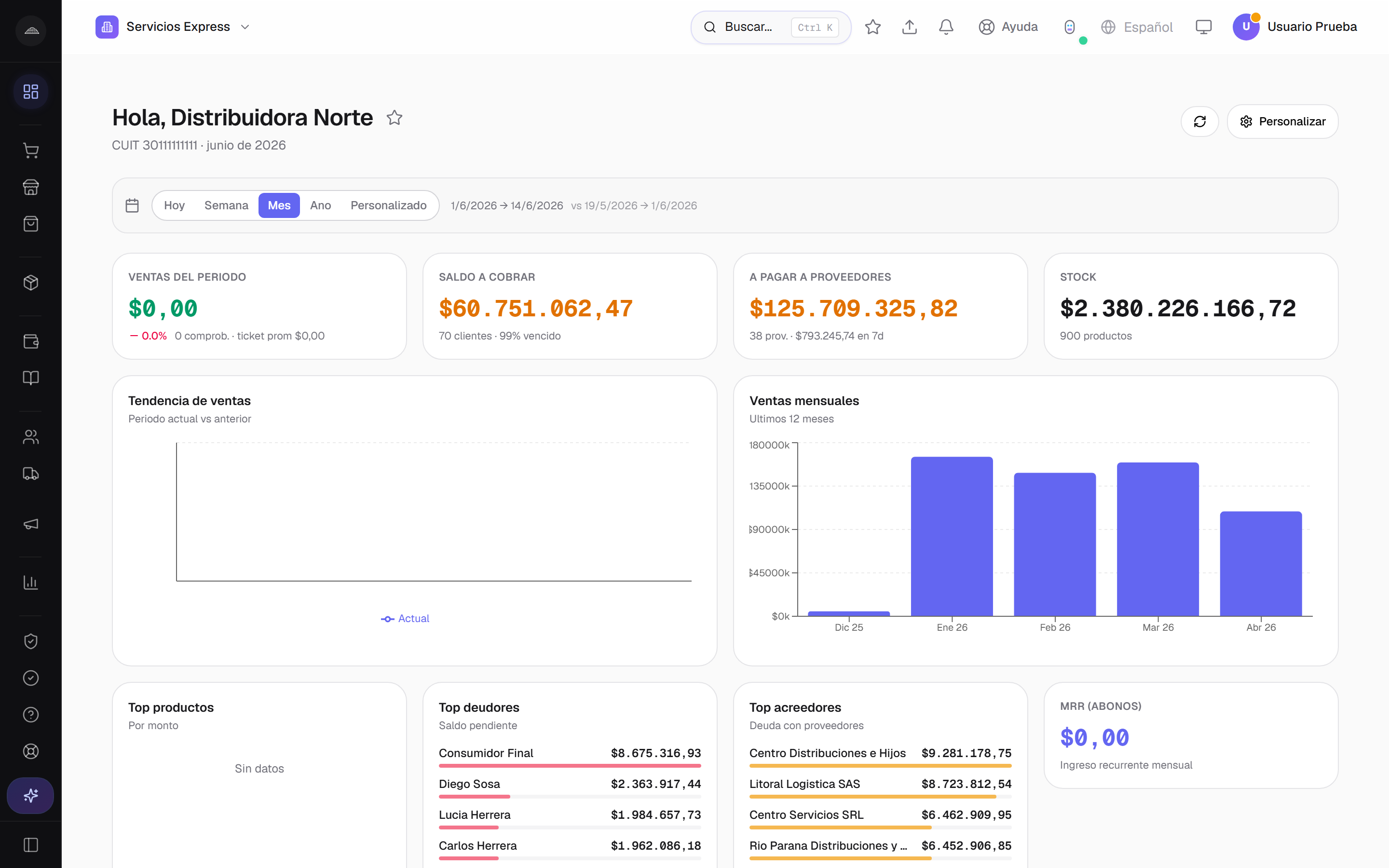Viewport: 1389px width, 868px height.
Task: Toggle favorite star beside Hola, Distribuidora Norte
Action: point(395,118)
